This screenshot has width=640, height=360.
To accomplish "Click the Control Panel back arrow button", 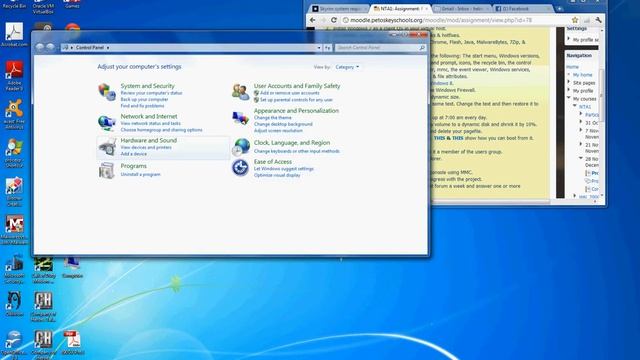I will click(40, 47).
